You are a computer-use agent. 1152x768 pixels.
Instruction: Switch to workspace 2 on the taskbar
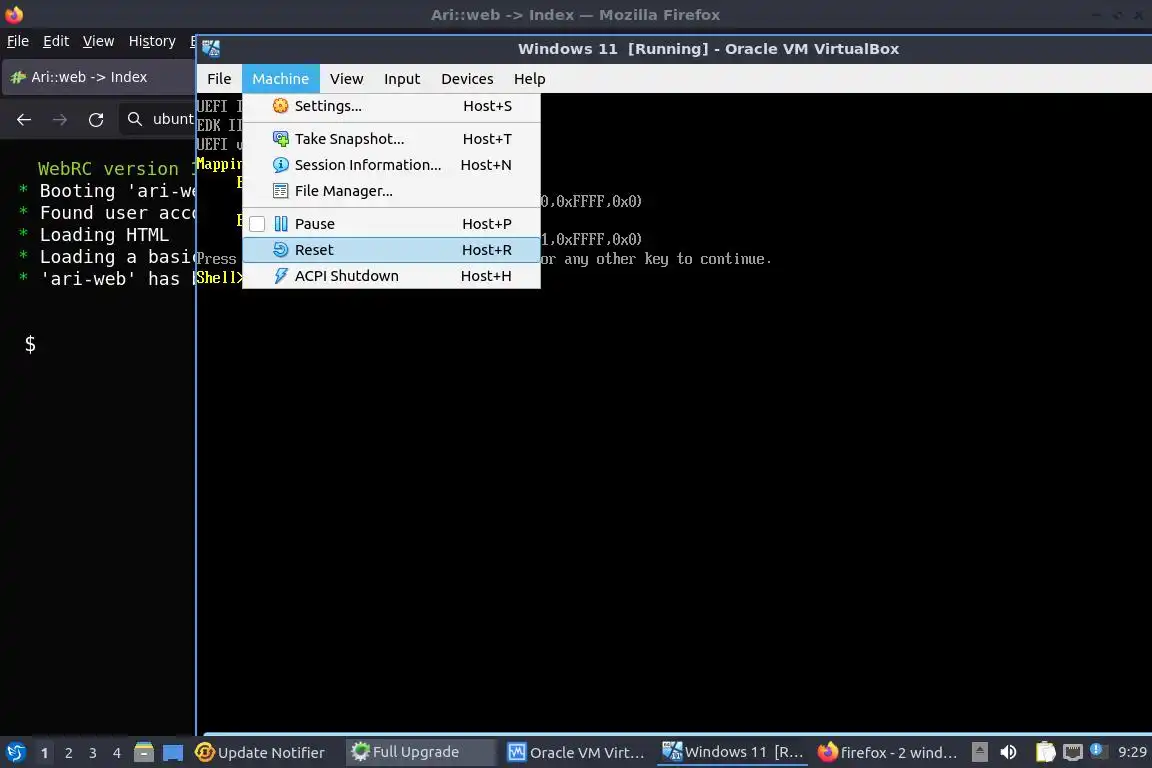point(68,753)
